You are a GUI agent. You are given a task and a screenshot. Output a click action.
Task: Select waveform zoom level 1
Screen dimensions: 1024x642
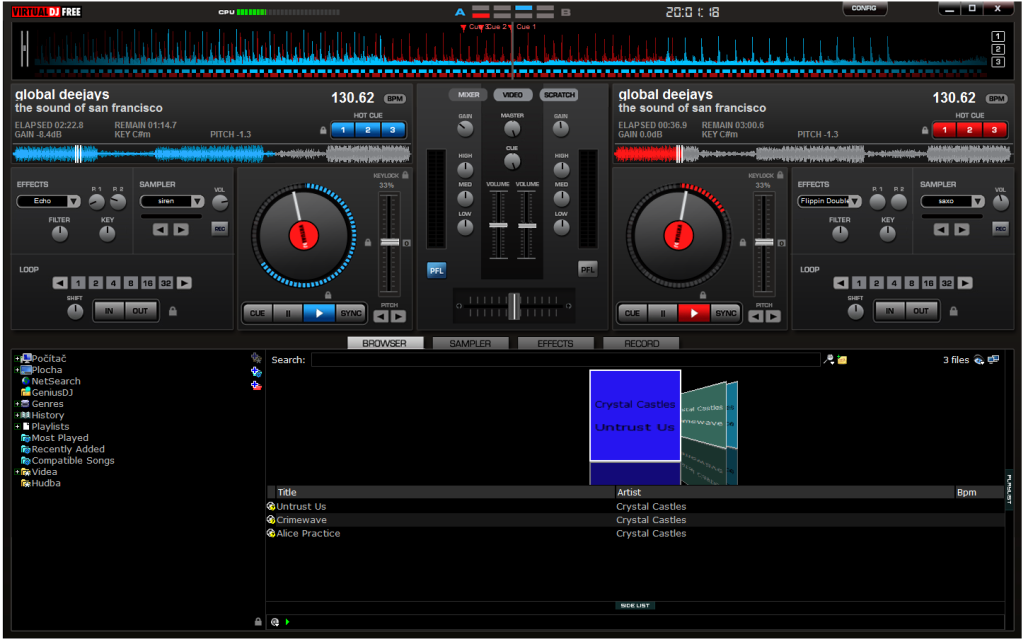pyautogui.click(x=998, y=37)
